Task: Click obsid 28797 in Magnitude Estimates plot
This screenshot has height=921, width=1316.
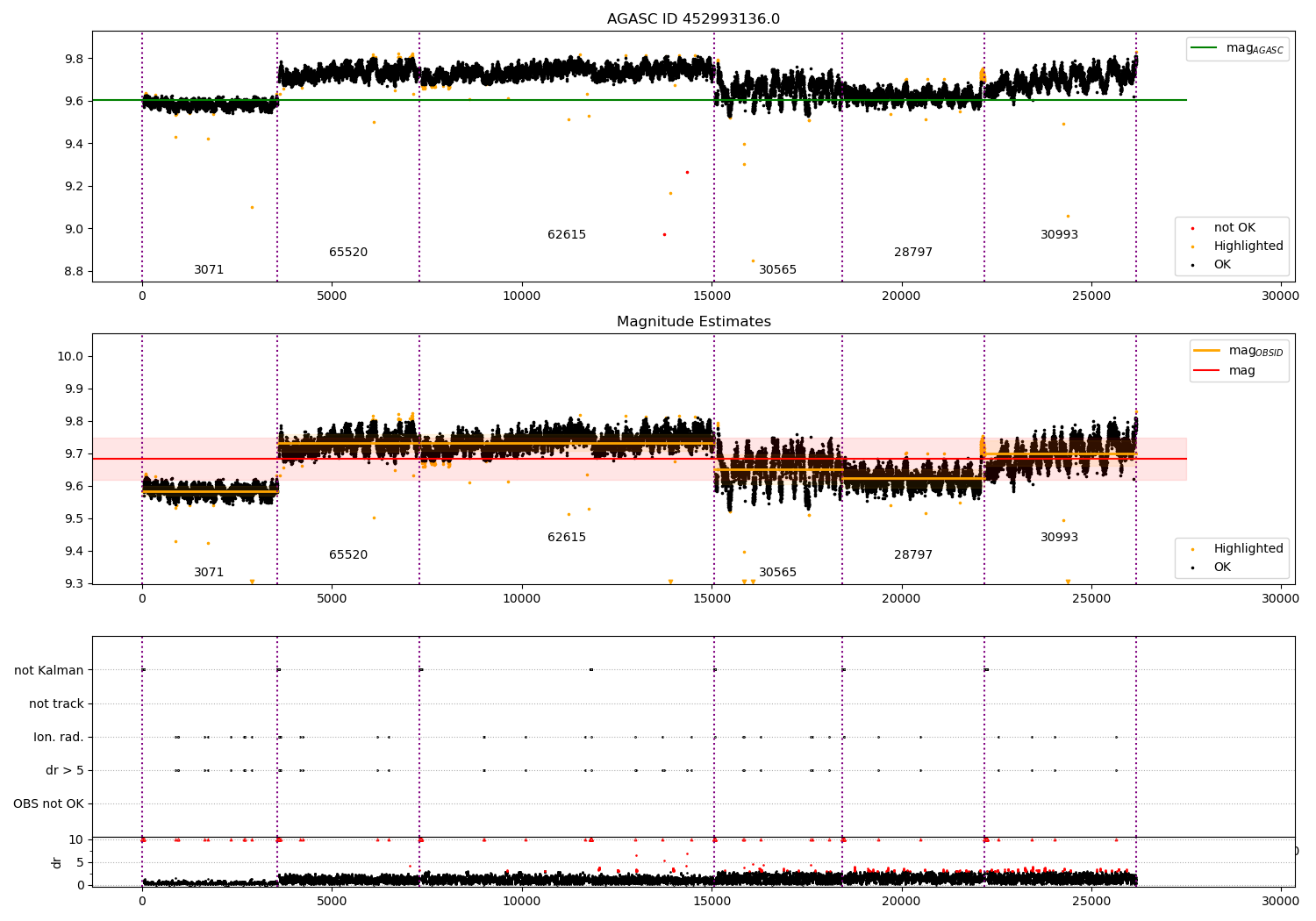Action: click(913, 555)
